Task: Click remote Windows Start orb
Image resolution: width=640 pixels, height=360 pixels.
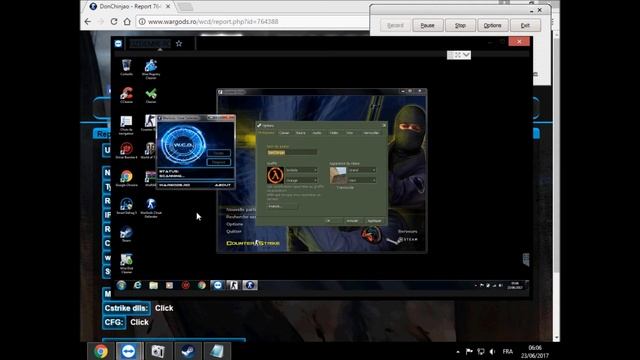Action: tap(121, 285)
